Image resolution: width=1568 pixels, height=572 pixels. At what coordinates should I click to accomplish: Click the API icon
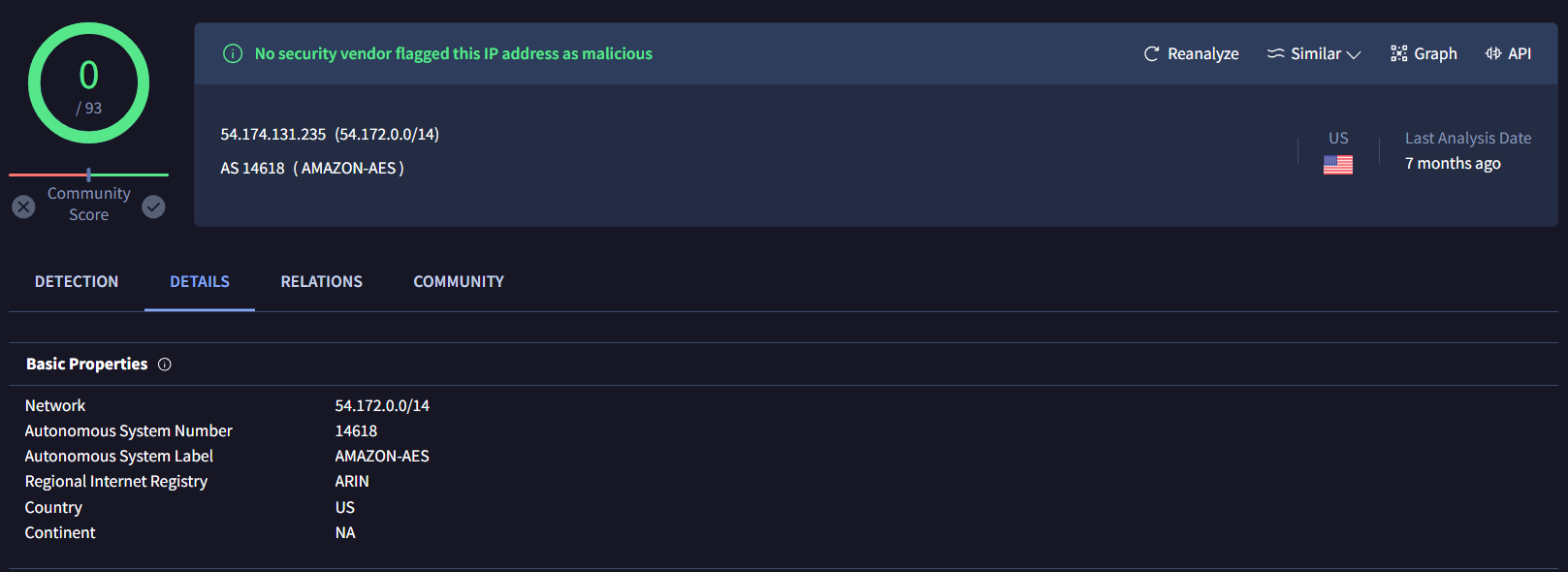click(1493, 54)
